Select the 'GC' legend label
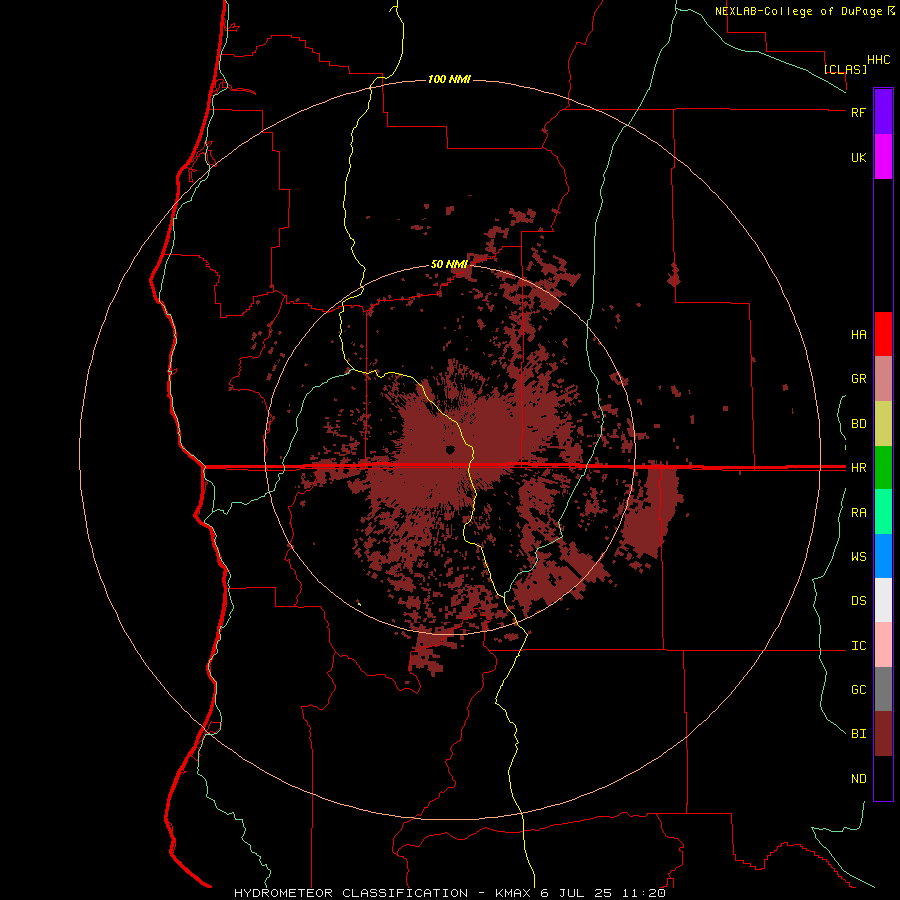 (x=858, y=690)
